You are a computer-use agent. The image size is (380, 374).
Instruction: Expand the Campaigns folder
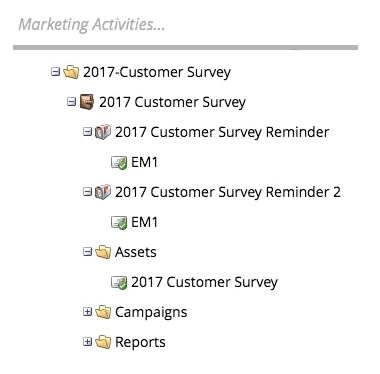coord(87,312)
